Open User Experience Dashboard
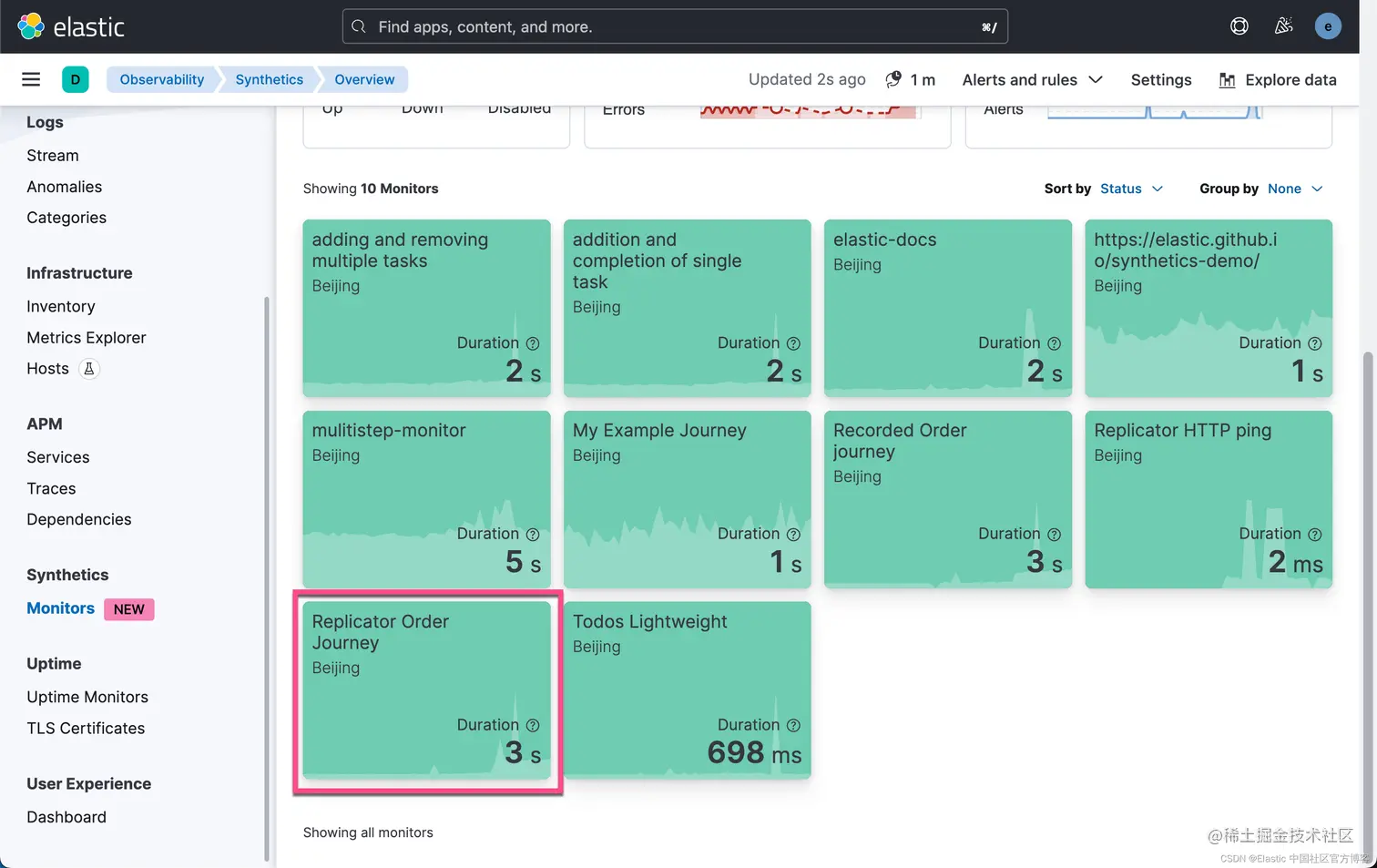 point(66,817)
